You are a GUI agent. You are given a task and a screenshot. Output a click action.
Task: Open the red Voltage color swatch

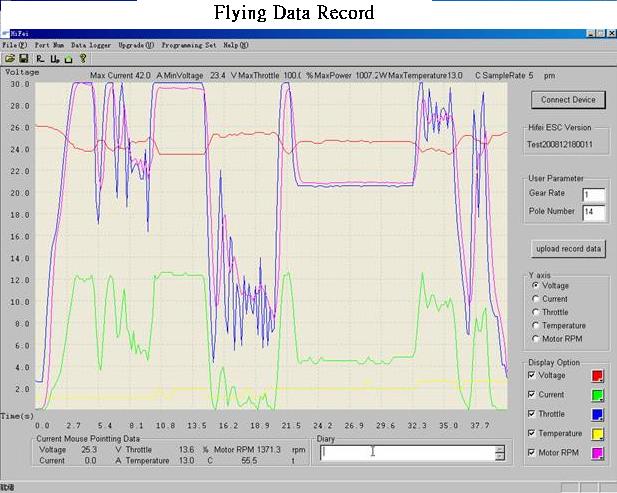pos(598,376)
